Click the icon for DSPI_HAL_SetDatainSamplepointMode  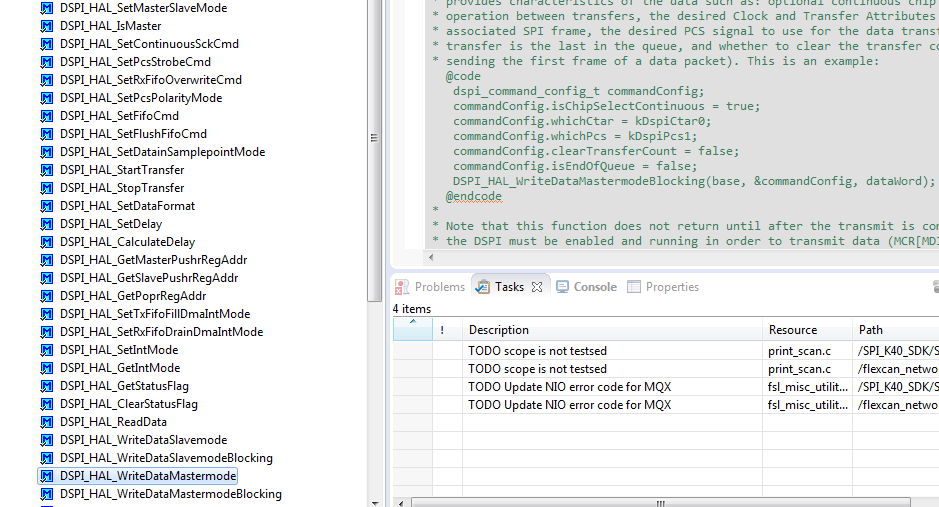click(x=46, y=152)
